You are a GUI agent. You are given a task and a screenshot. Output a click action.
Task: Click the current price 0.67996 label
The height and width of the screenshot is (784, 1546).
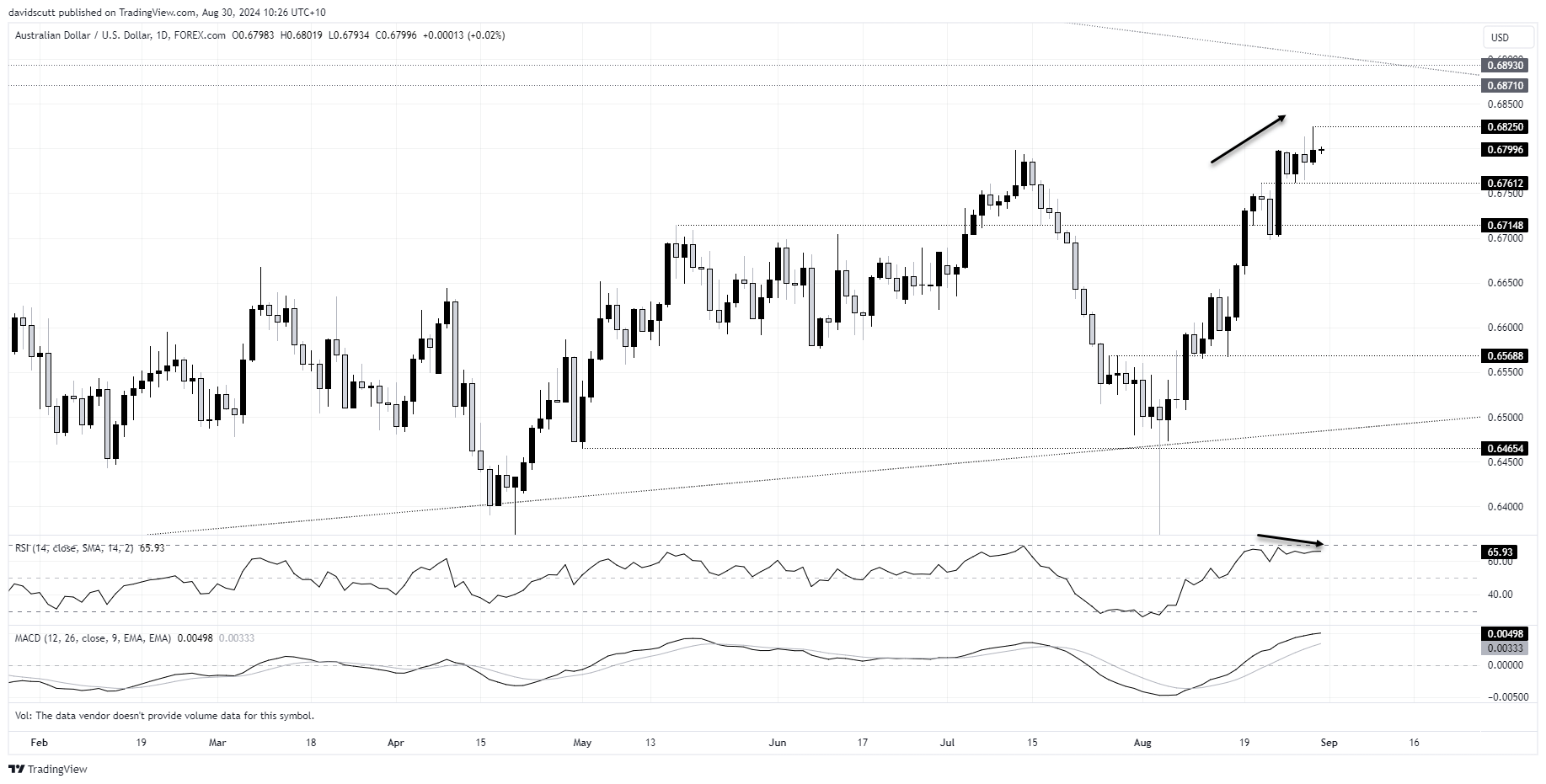(x=1505, y=150)
